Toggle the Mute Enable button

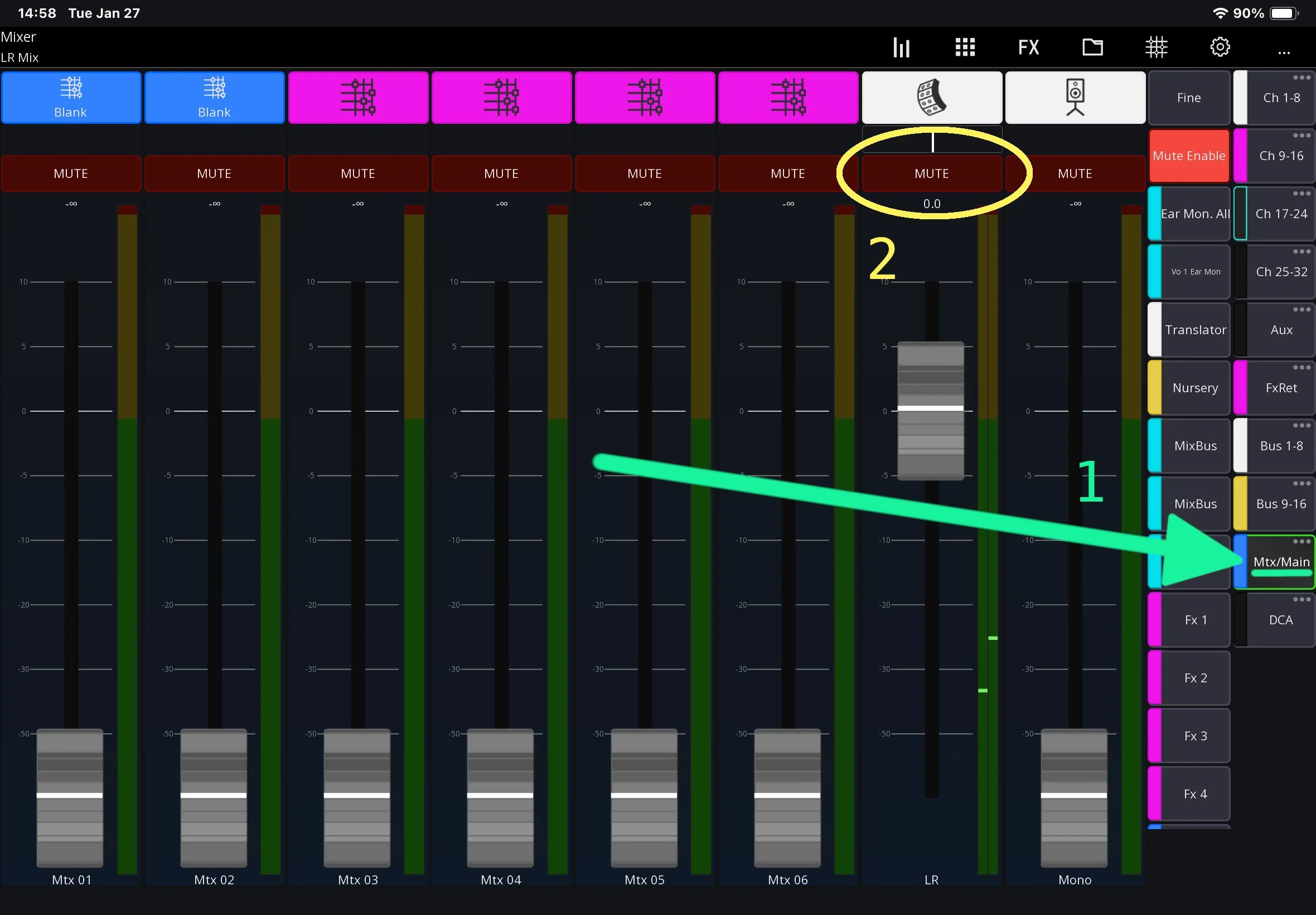(x=1189, y=156)
